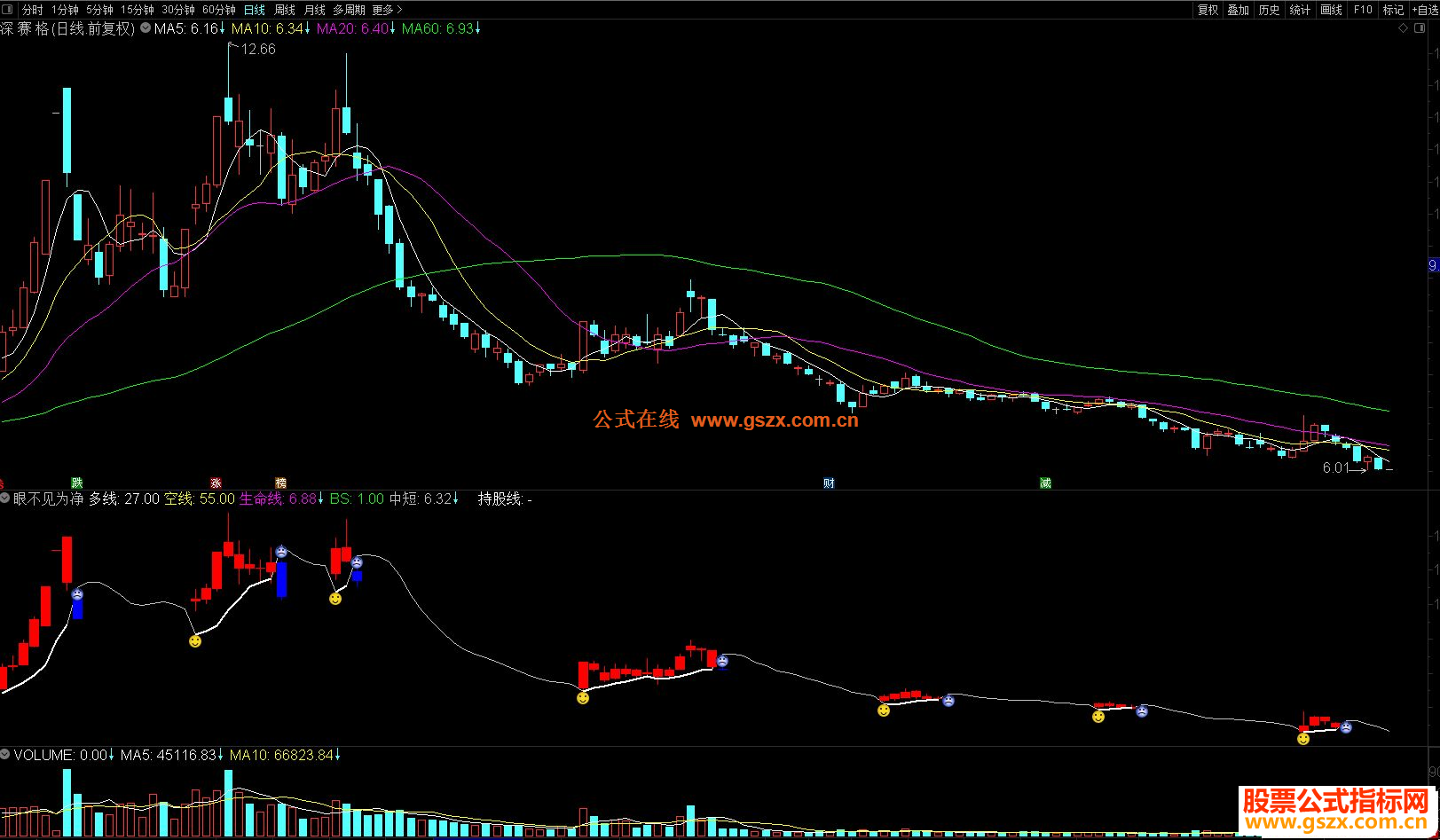This screenshot has width=1440, height=840.
Task: Select the 5分钟 period tab
Action: (x=100, y=10)
